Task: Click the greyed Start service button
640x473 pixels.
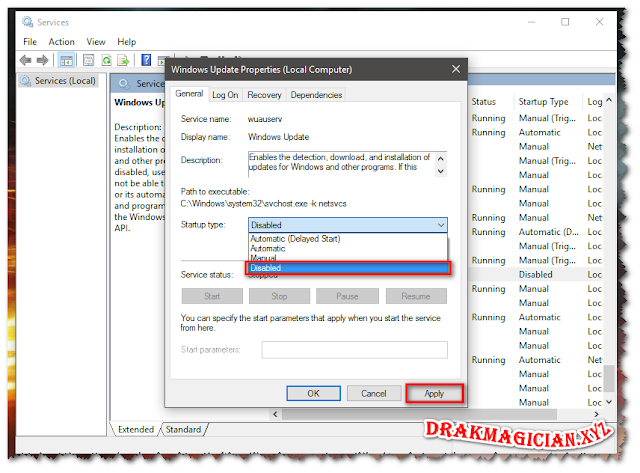Action: (x=212, y=296)
